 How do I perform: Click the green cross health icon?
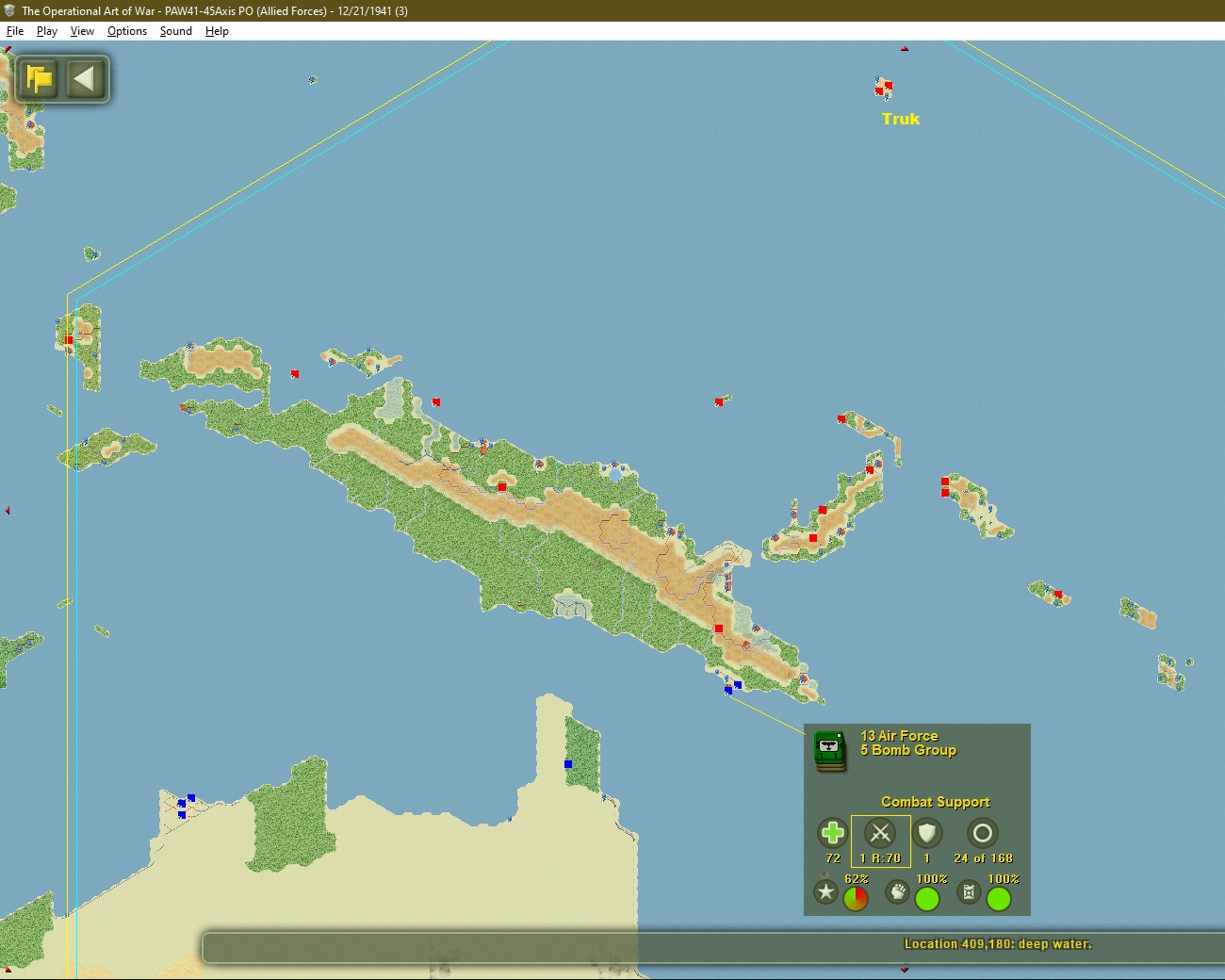click(x=832, y=833)
